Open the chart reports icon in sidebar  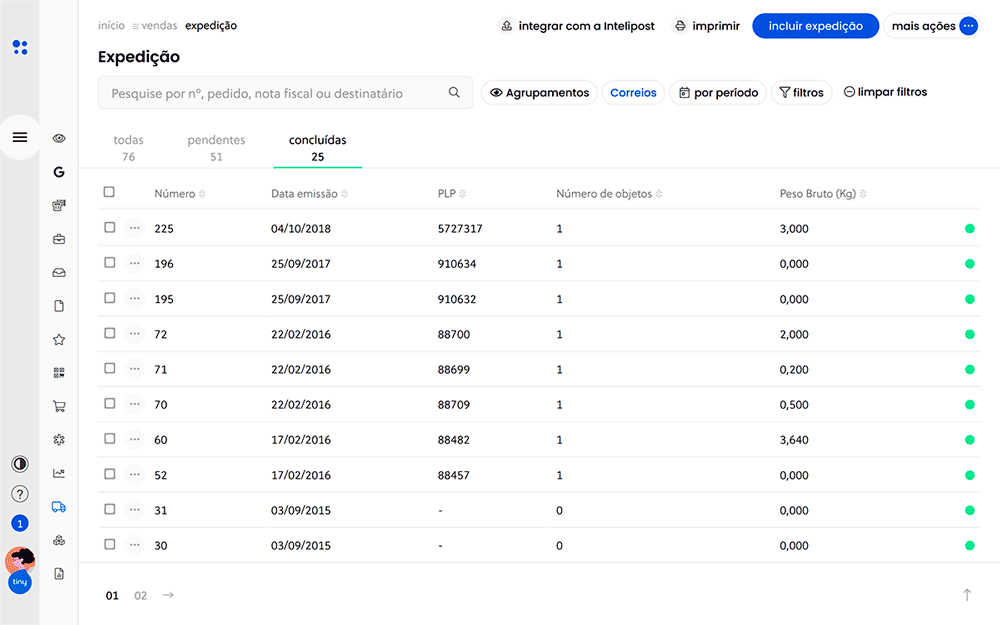click(59, 473)
